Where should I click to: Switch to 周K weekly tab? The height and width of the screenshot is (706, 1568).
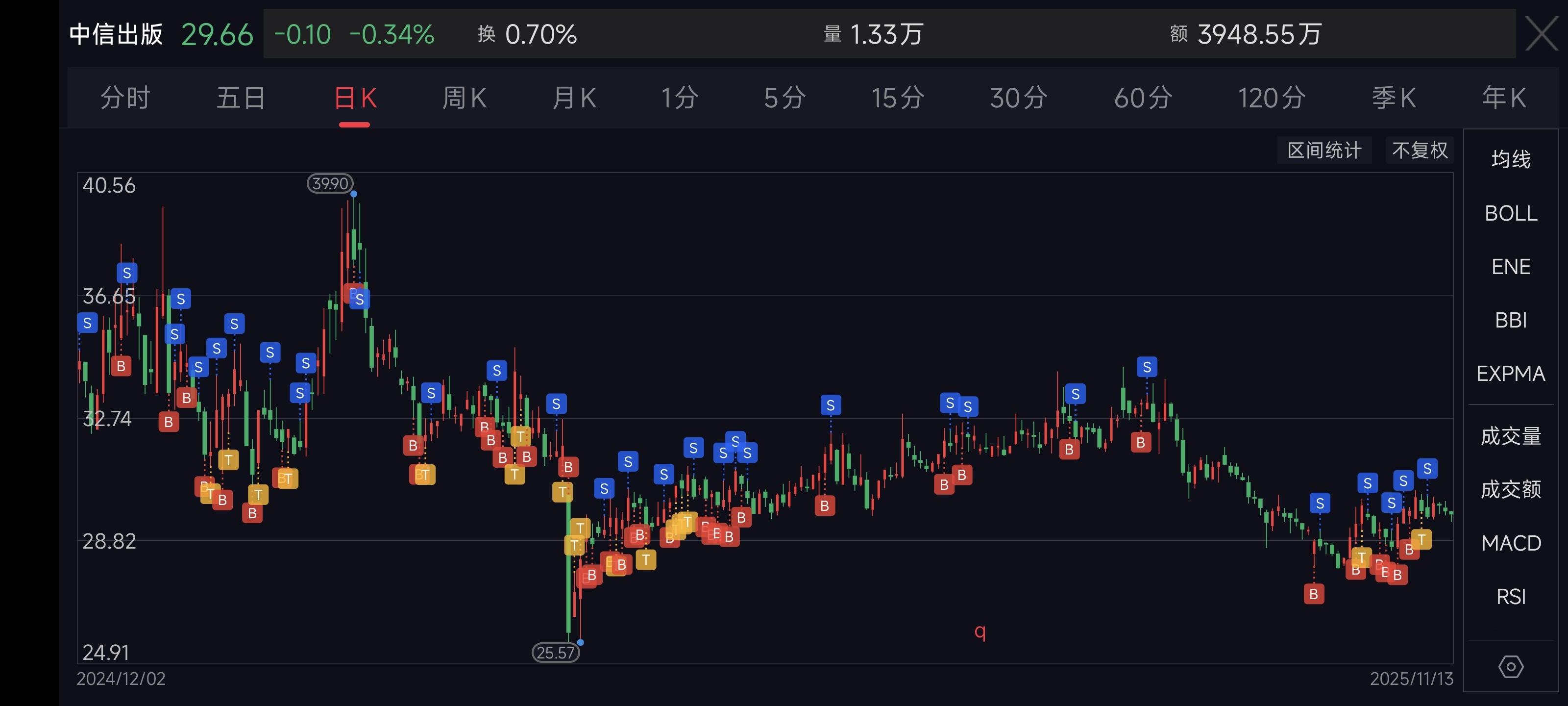click(x=464, y=98)
